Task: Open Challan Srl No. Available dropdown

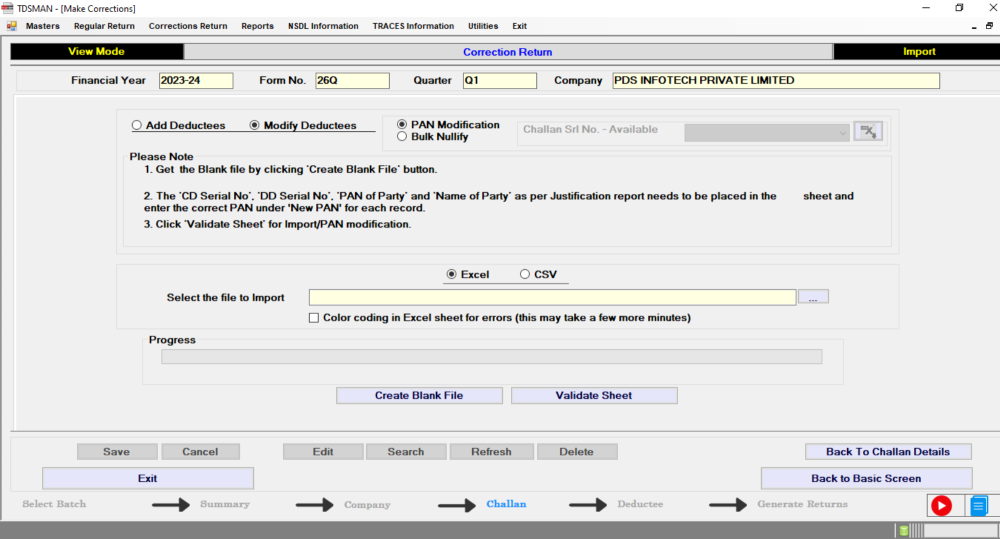Action: click(x=767, y=133)
